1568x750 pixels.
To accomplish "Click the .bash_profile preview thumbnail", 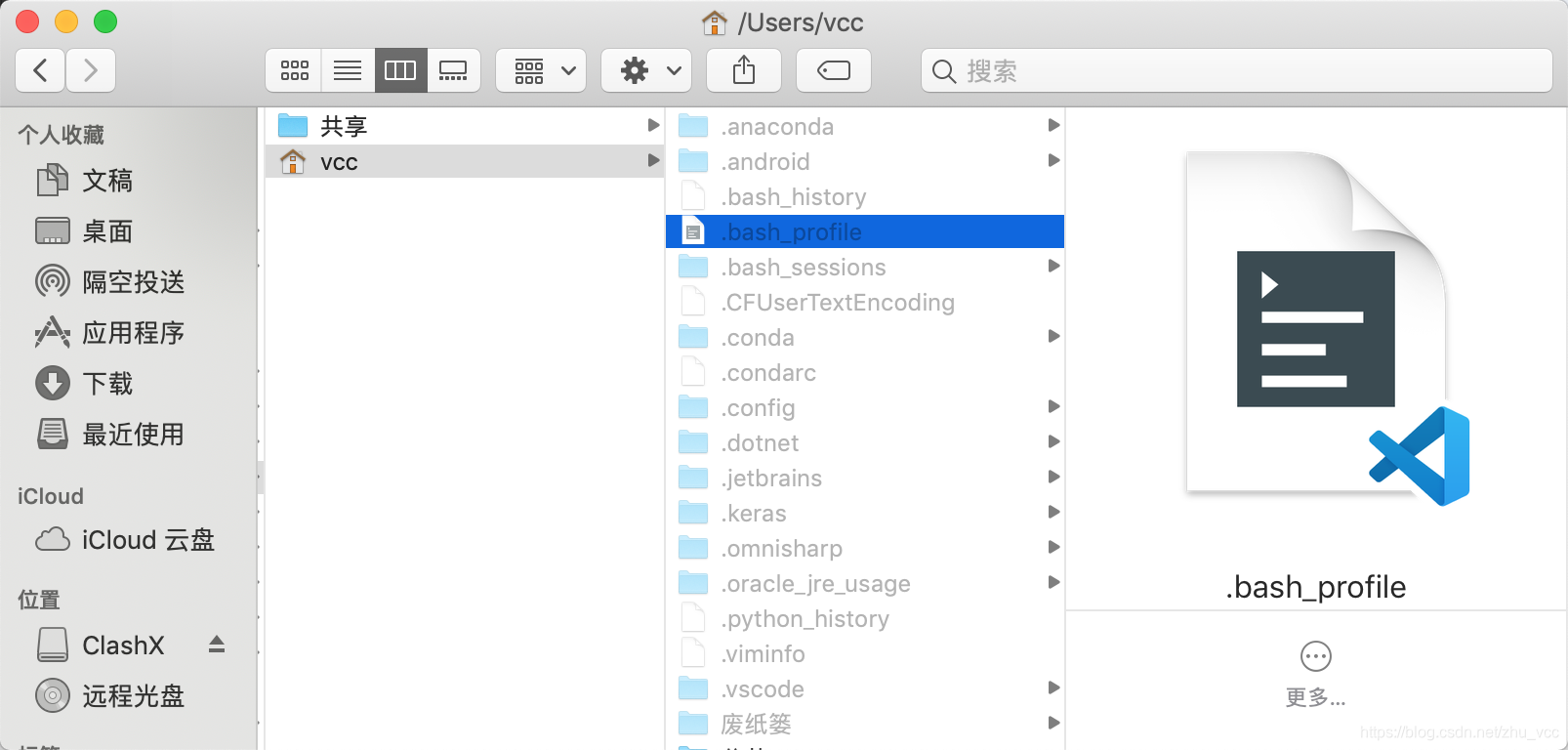I will click(x=1327, y=328).
